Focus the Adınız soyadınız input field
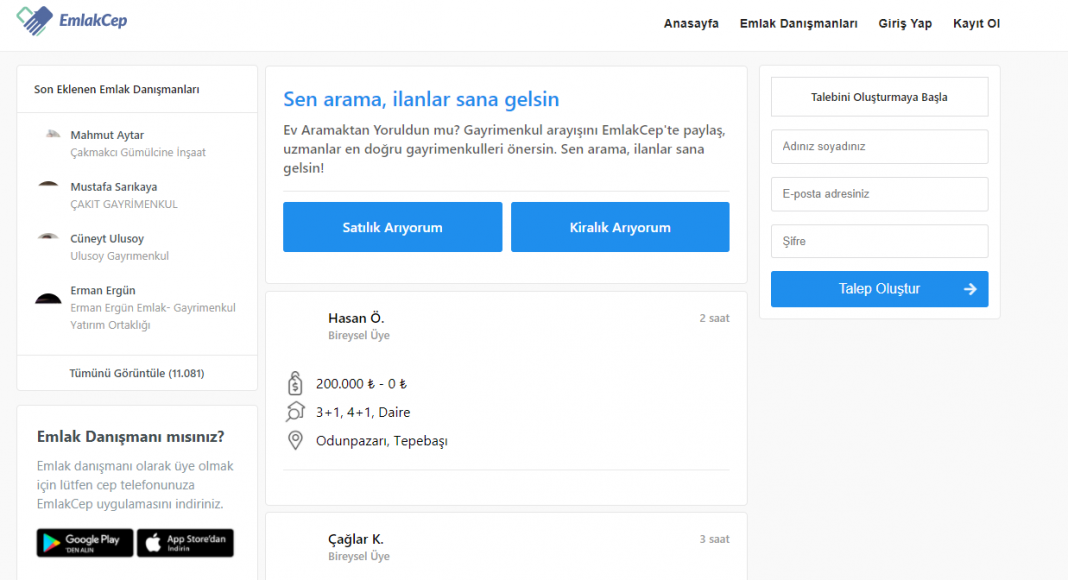This screenshot has width=1068, height=580. pyautogui.click(x=879, y=146)
